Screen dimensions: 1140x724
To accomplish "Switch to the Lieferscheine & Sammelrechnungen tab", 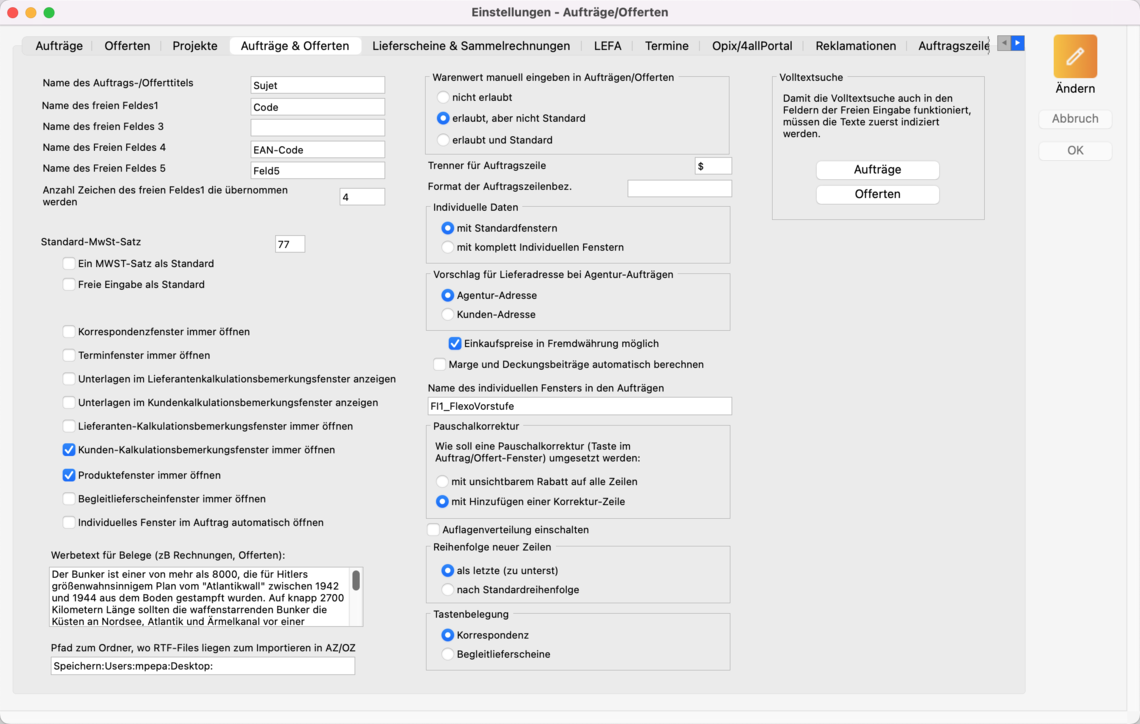I will 471,46.
